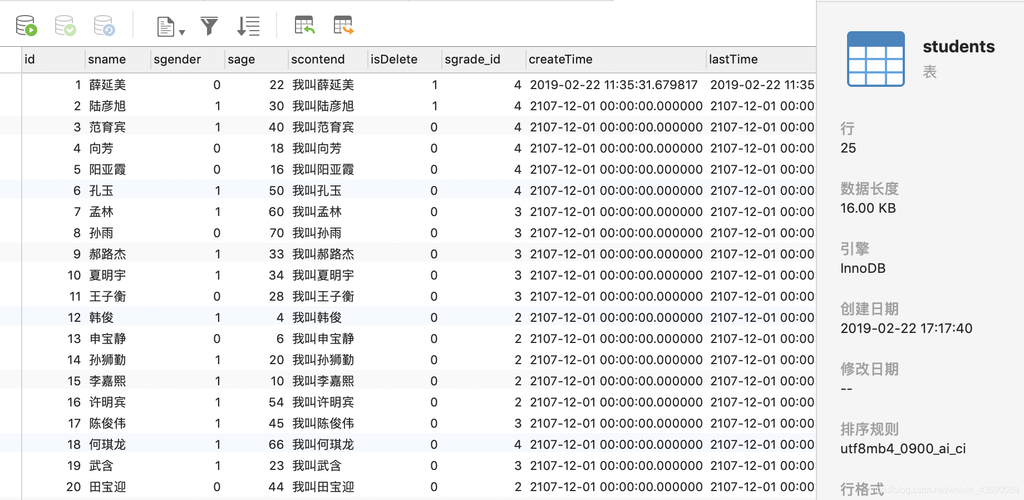The height and width of the screenshot is (500, 1024).
Task: Click the begin transaction database icon
Action: (x=27, y=26)
